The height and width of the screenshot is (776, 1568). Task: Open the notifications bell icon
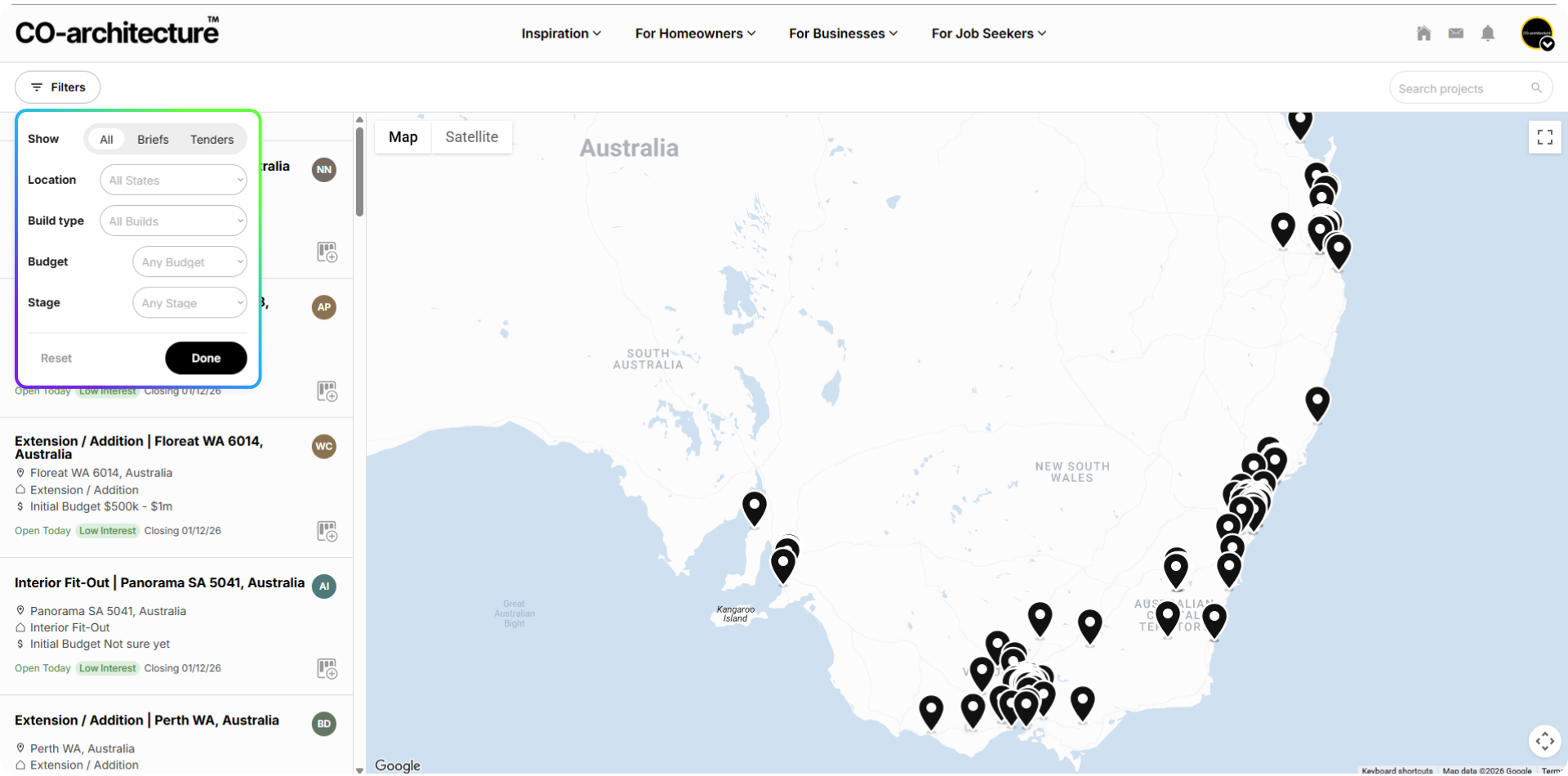(x=1488, y=33)
